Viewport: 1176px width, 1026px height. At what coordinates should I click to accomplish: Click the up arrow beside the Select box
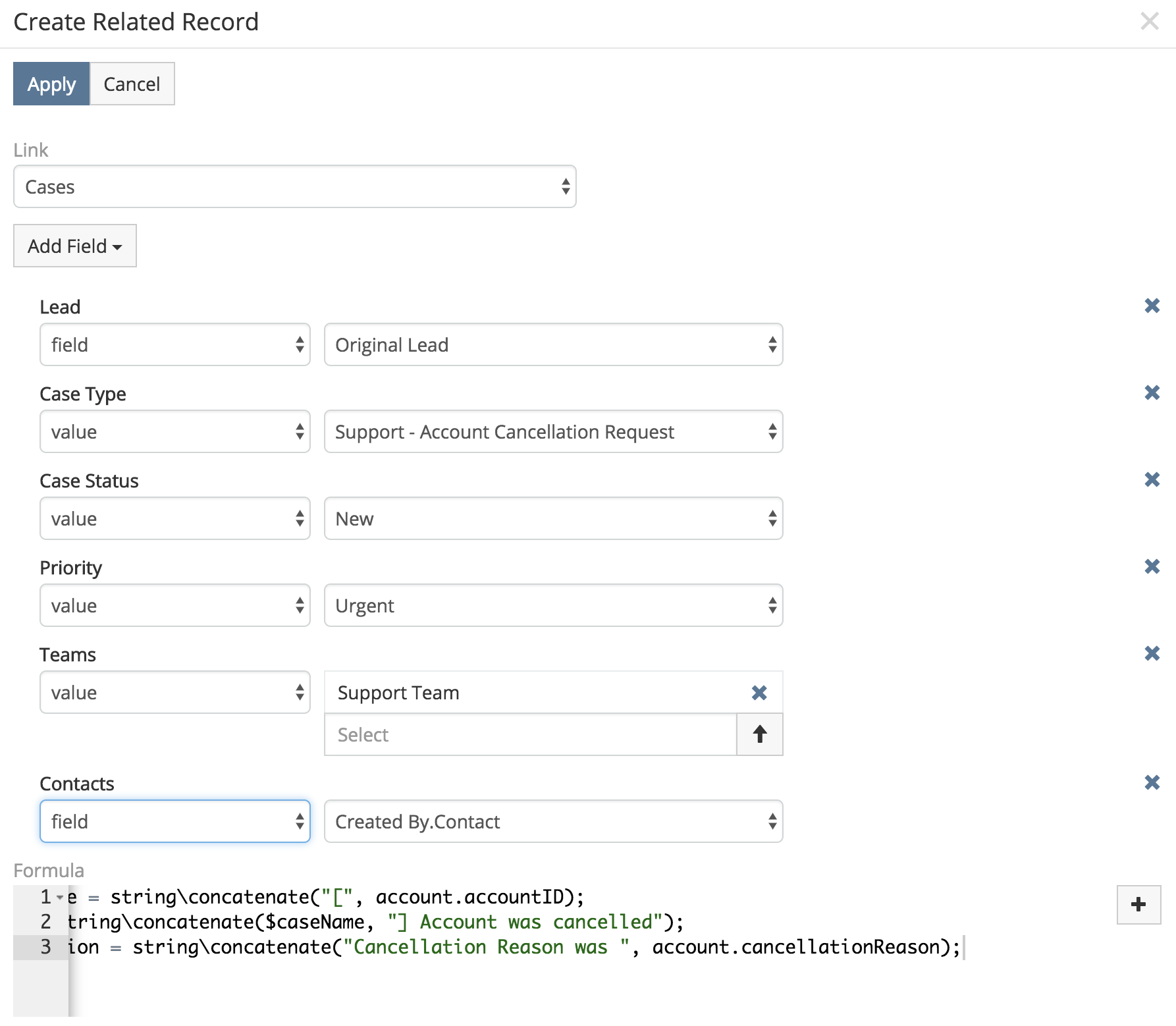click(759, 734)
